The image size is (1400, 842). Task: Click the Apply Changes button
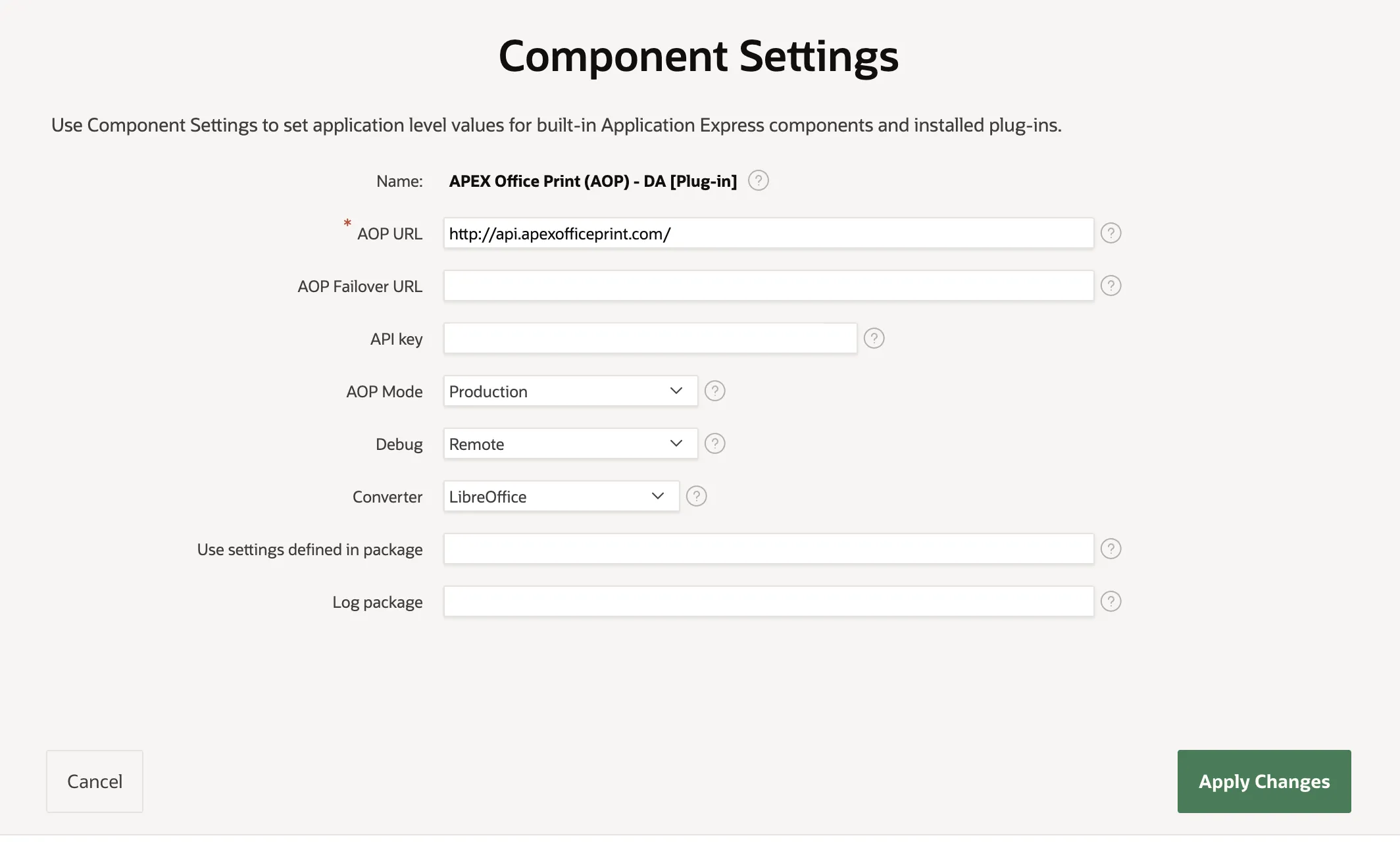point(1264,781)
